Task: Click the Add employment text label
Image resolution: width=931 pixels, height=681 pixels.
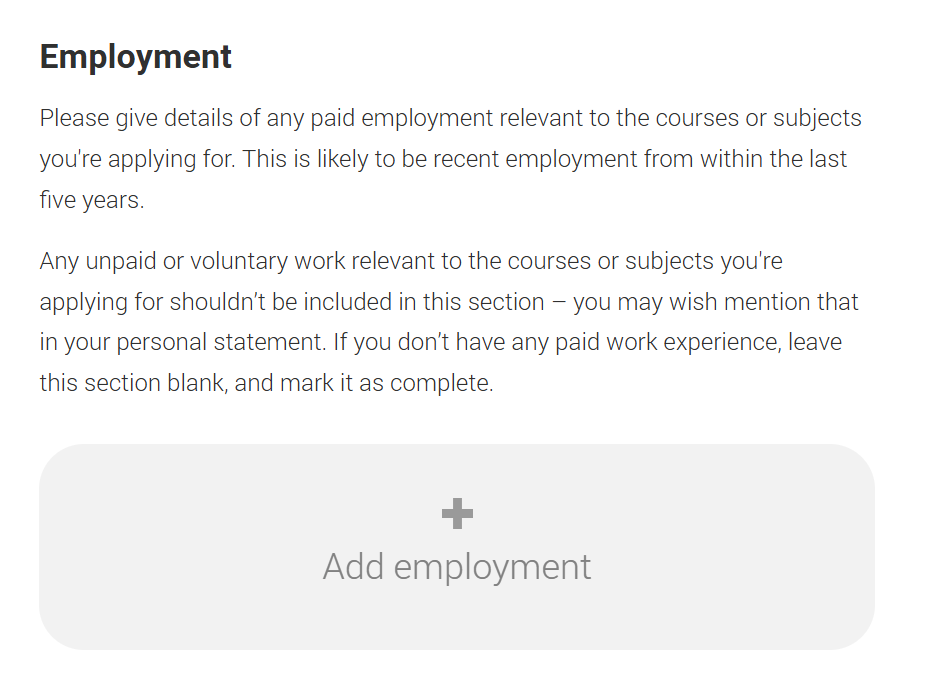Action: [457, 567]
